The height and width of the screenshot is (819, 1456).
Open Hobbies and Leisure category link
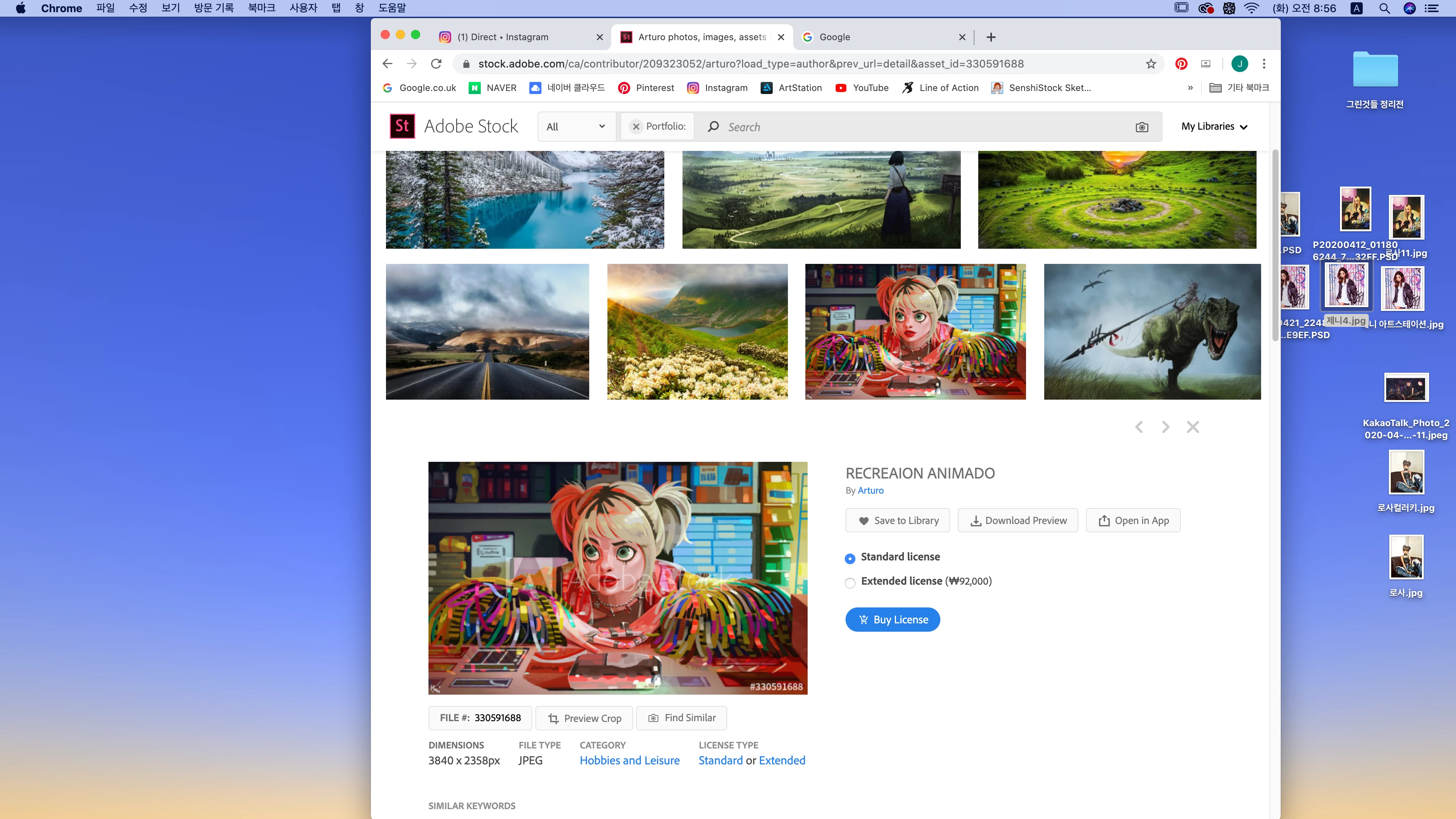coord(629,760)
